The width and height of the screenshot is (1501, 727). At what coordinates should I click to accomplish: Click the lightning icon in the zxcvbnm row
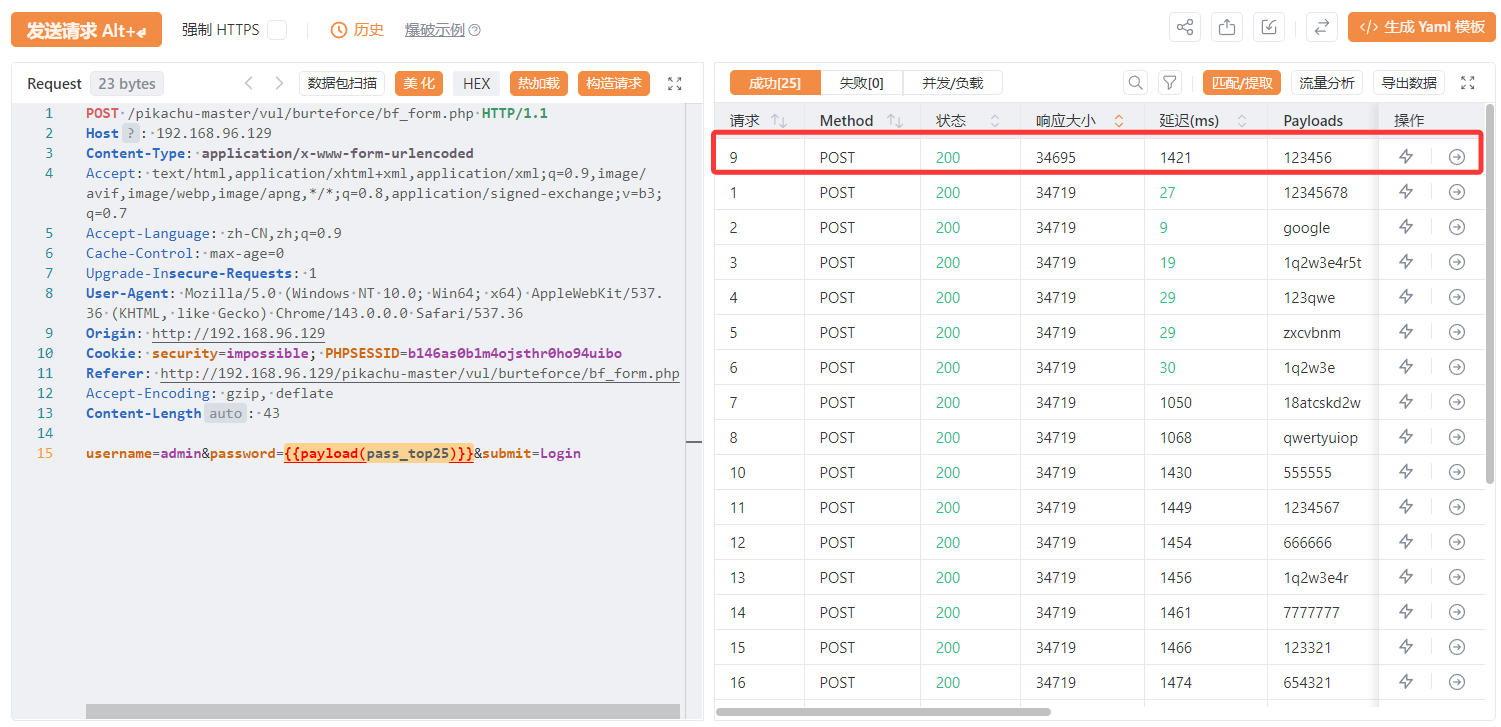click(1406, 332)
